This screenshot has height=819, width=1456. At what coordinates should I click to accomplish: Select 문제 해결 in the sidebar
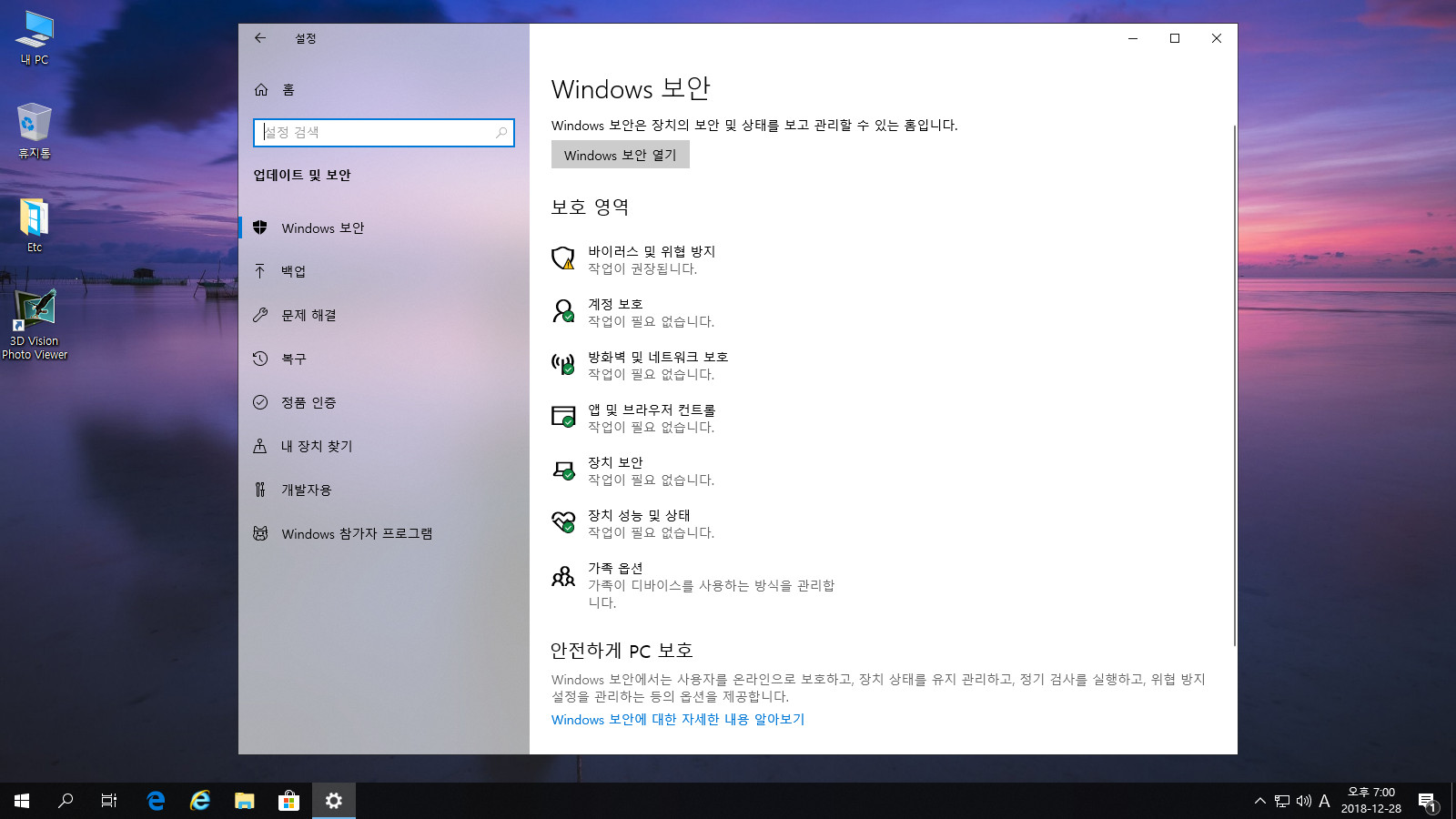coord(384,315)
